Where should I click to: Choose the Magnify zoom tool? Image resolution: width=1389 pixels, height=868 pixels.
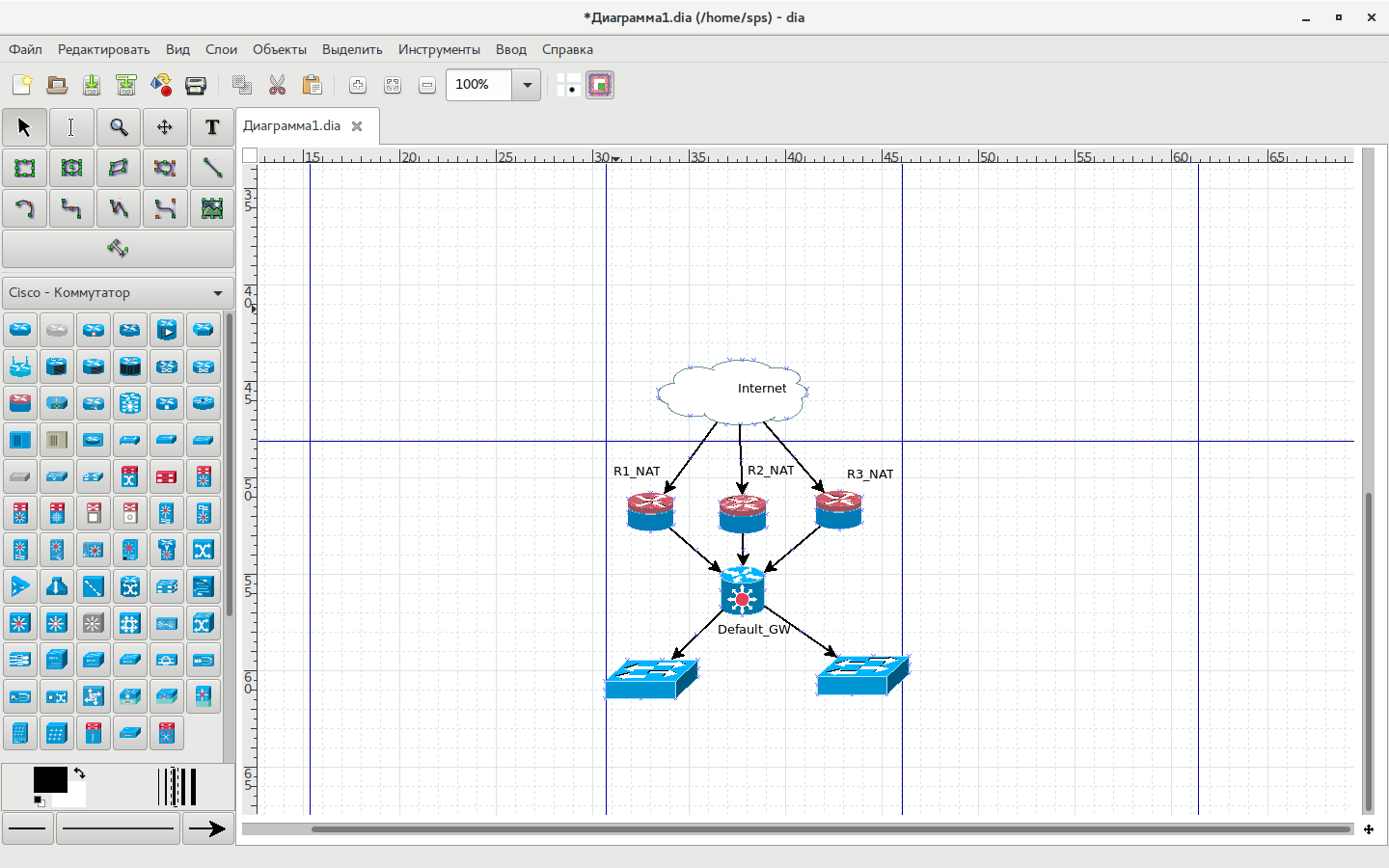[x=118, y=127]
